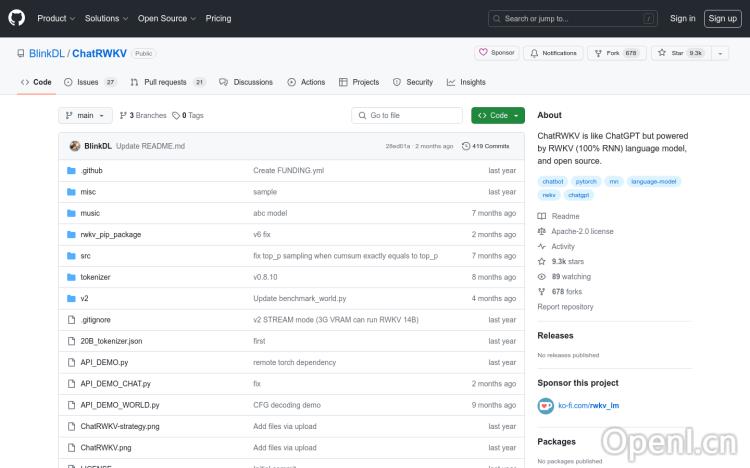Open the commit history clock icon
The height and width of the screenshot is (468, 750).
pyautogui.click(x=466, y=146)
